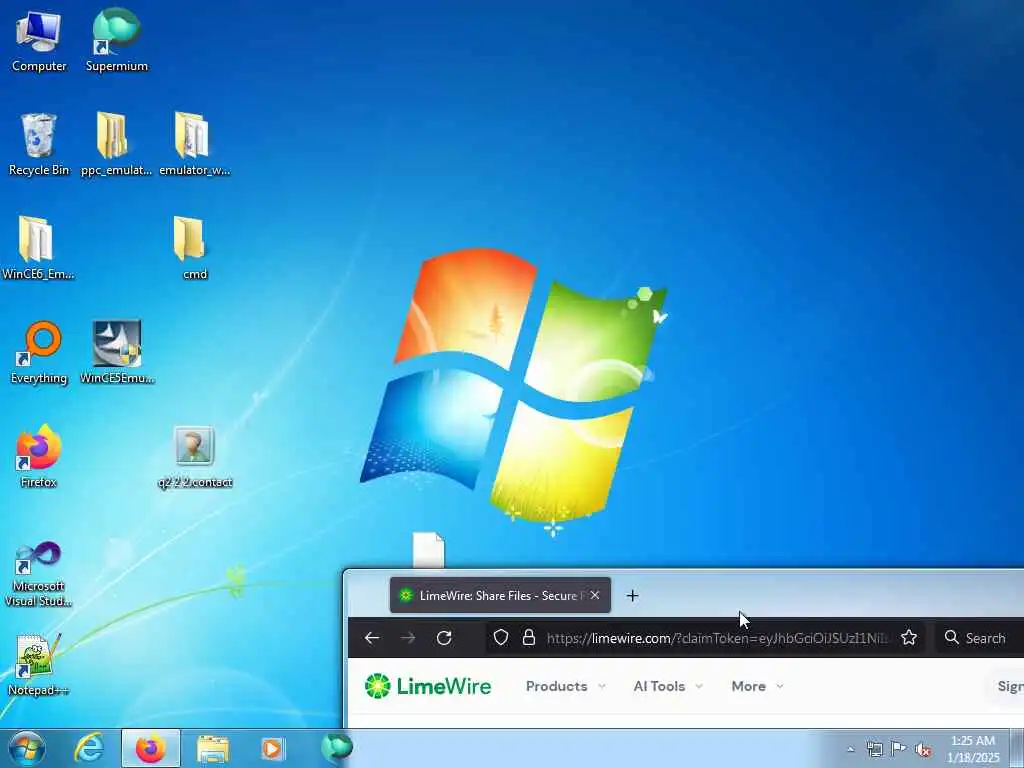Expand the AI Tools menu
The width and height of the screenshot is (1024, 768).
[x=668, y=686]
